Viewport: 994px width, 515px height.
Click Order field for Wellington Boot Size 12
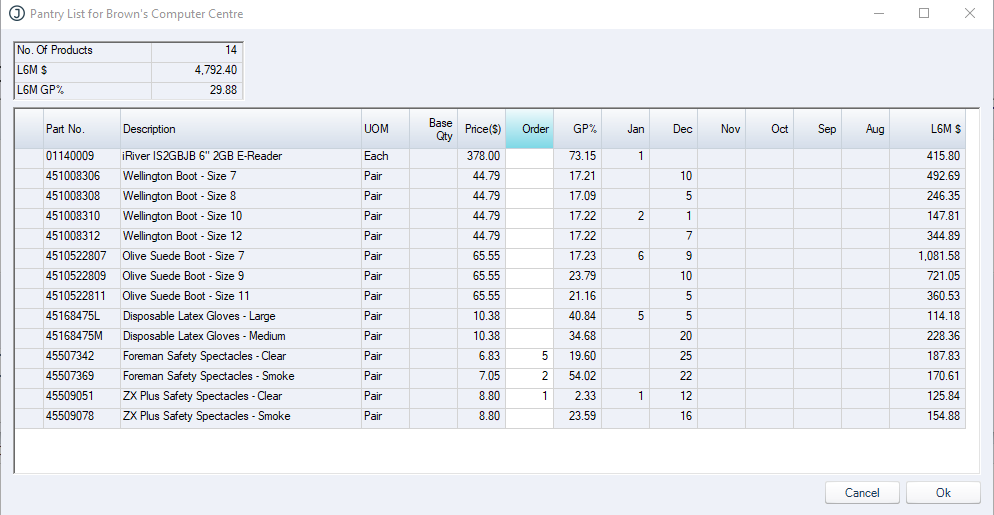pyautogui.click(x=530, y=236)
